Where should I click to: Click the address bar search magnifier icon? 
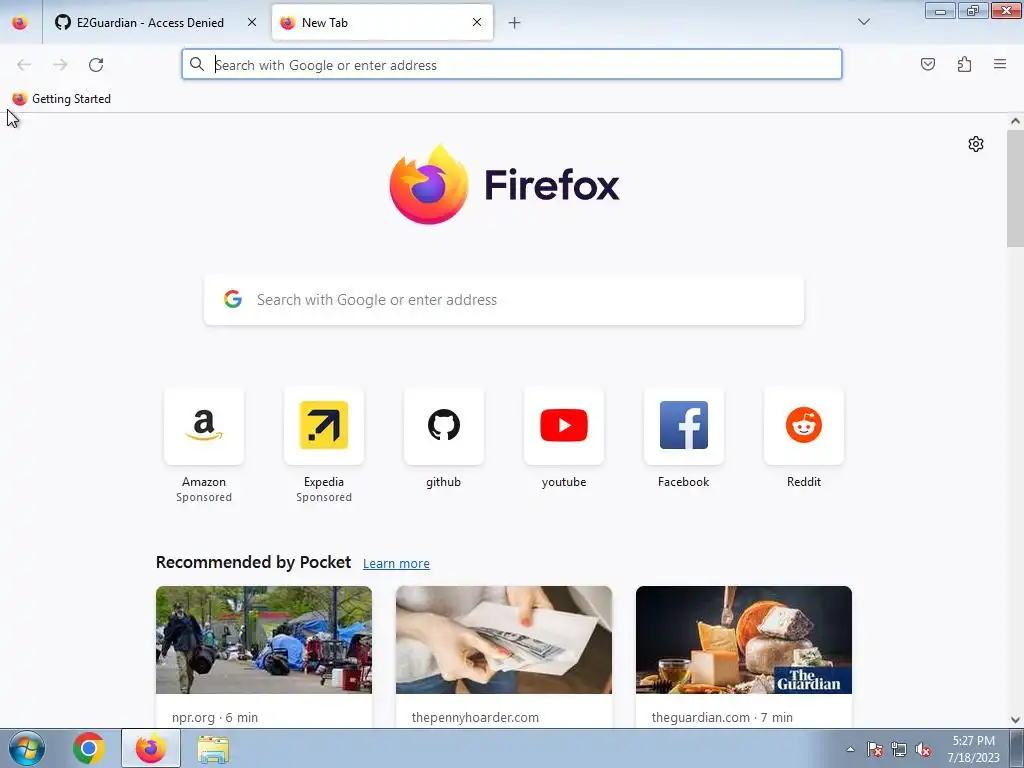pyautogui.click(x=197, y=64)
